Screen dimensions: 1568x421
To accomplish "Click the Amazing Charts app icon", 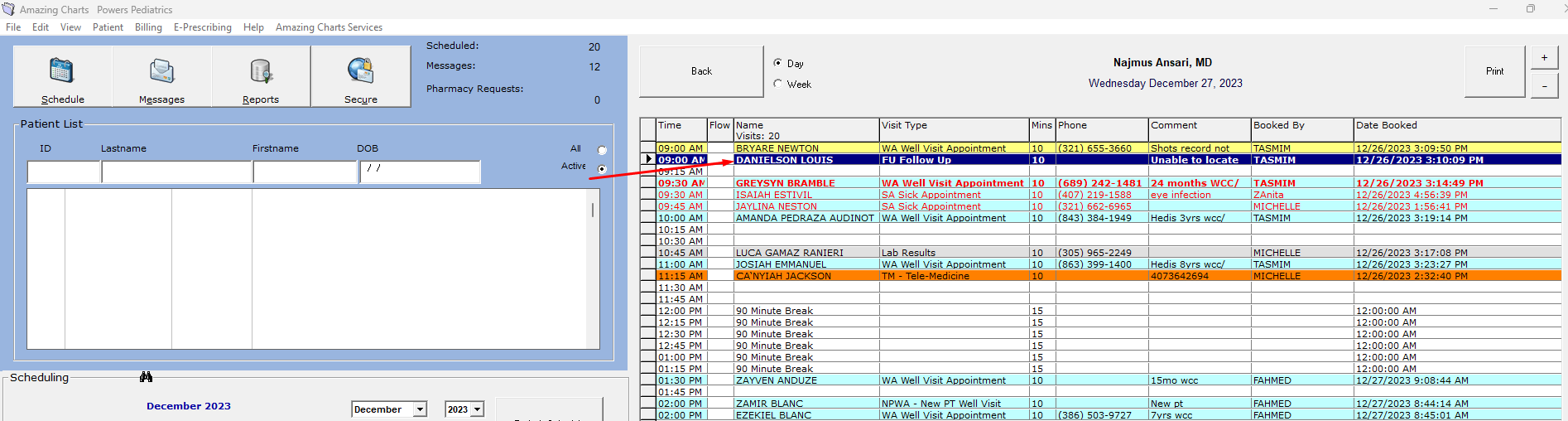I will 9,9.
